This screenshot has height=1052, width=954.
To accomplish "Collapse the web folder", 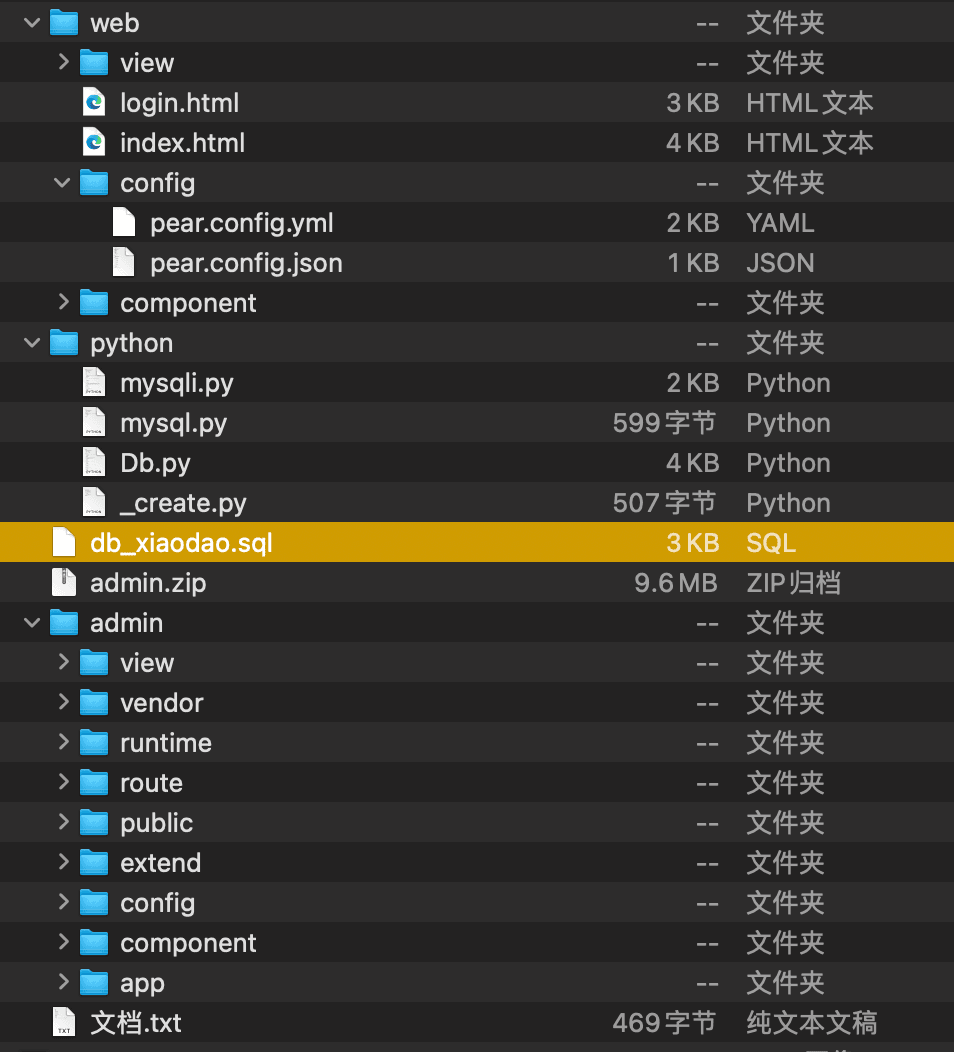I will (32, 23).
